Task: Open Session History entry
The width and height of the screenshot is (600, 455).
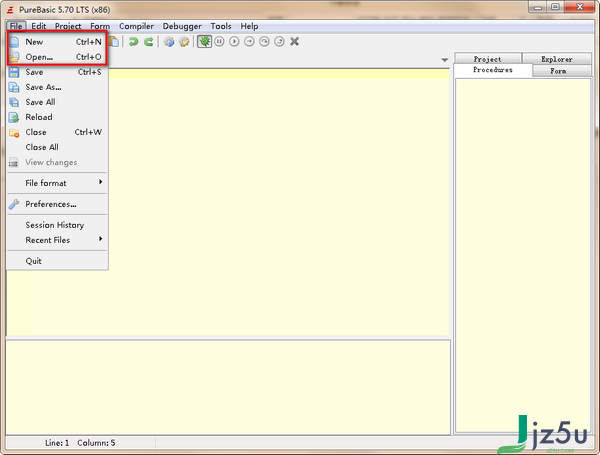Action: (x=57, y=225)
